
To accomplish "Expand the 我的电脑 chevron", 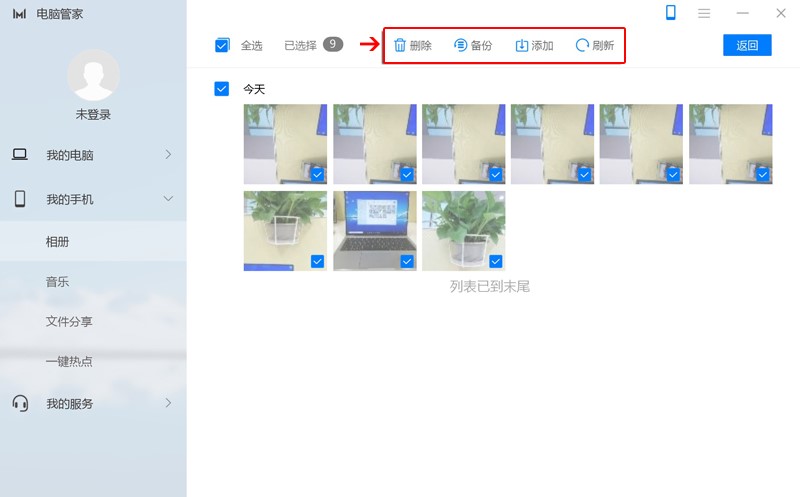I will [168, 154].
